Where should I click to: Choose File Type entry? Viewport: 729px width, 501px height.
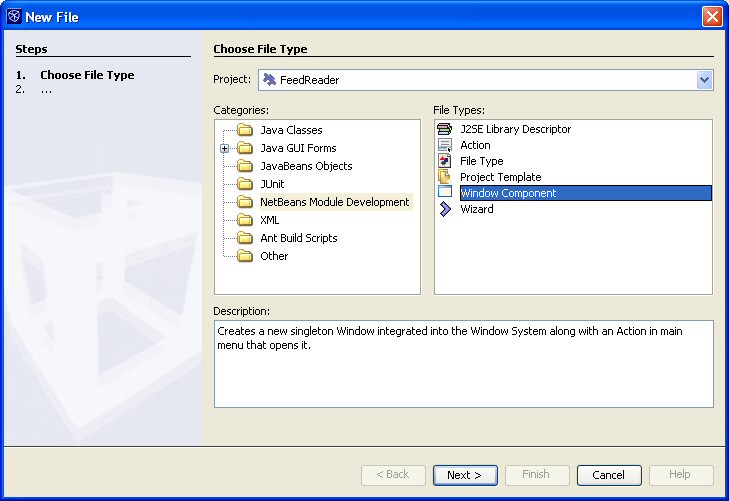point(482,161)
